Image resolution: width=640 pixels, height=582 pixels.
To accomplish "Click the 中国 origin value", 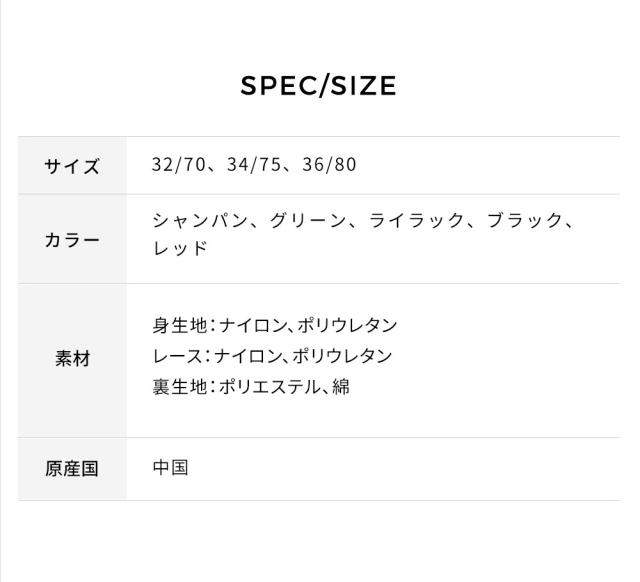I will click(x=171, y=467).
